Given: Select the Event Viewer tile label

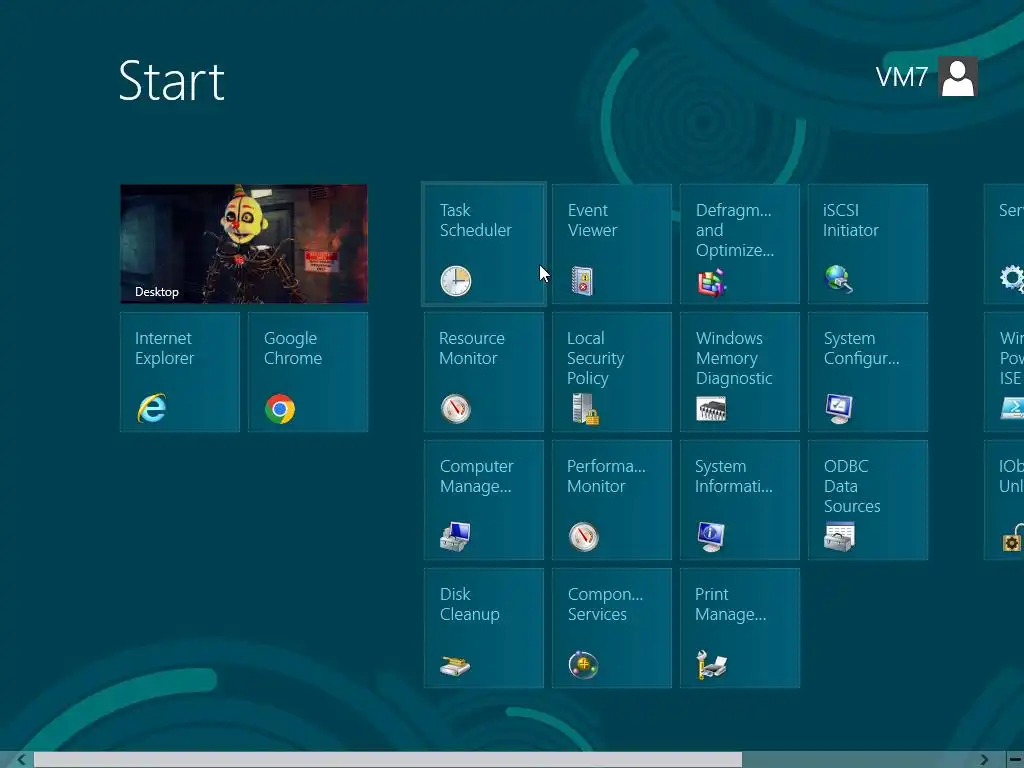Looking at the screenshot, I should (592, 220).
